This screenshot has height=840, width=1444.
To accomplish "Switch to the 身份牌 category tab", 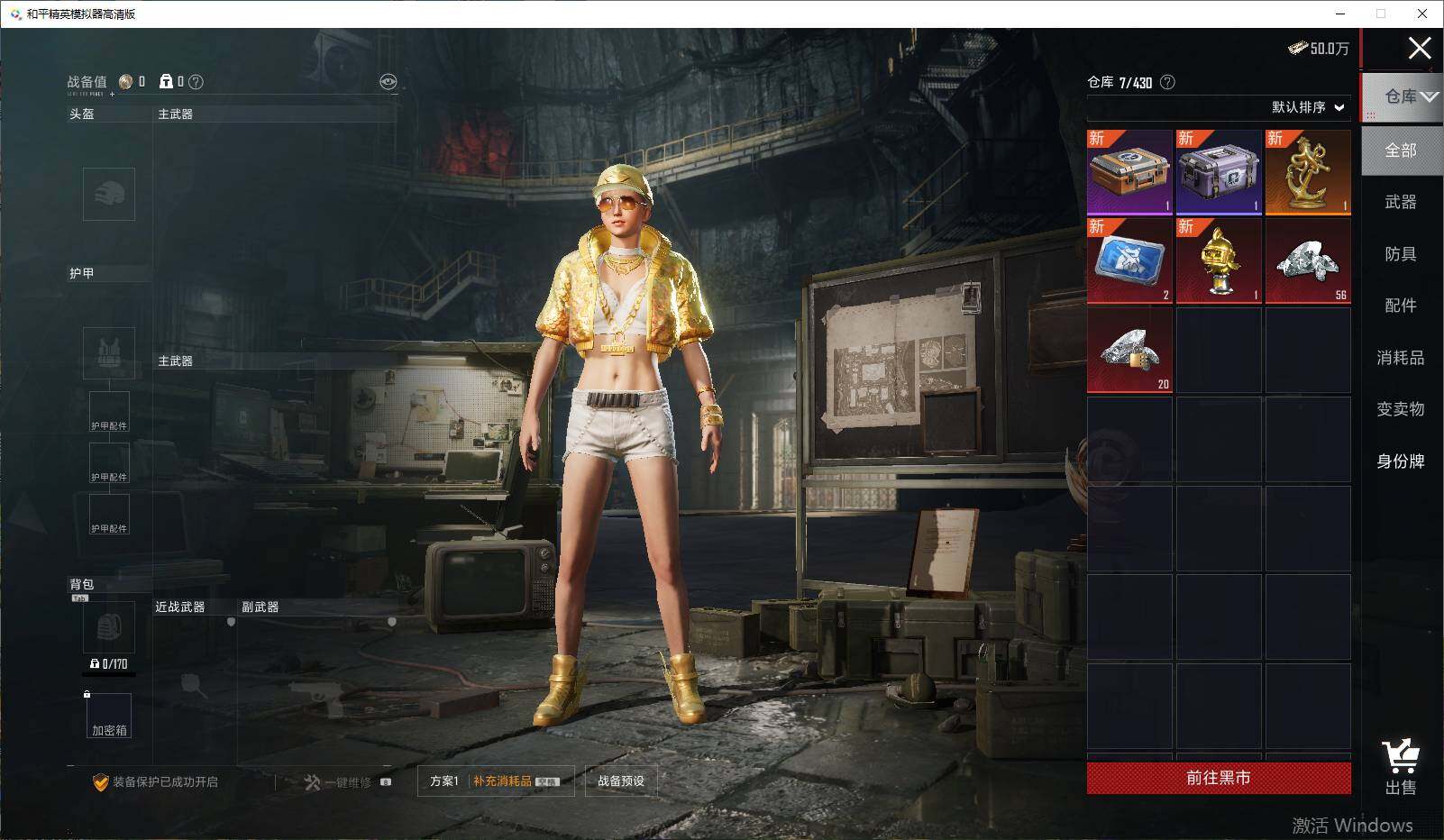I will pos(1401,461).
